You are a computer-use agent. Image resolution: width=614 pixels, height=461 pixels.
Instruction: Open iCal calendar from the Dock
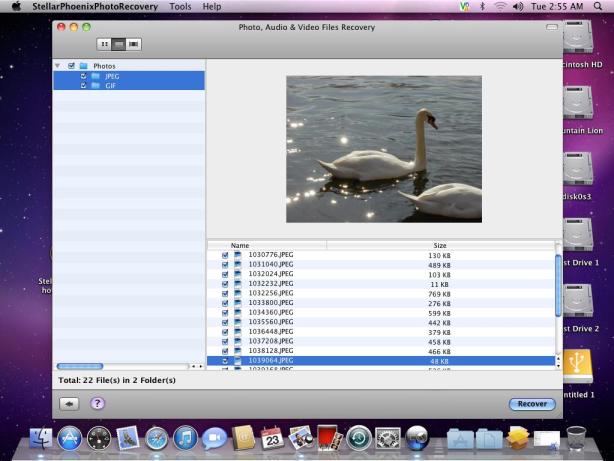pyautogui.click(x=272, y=438)
